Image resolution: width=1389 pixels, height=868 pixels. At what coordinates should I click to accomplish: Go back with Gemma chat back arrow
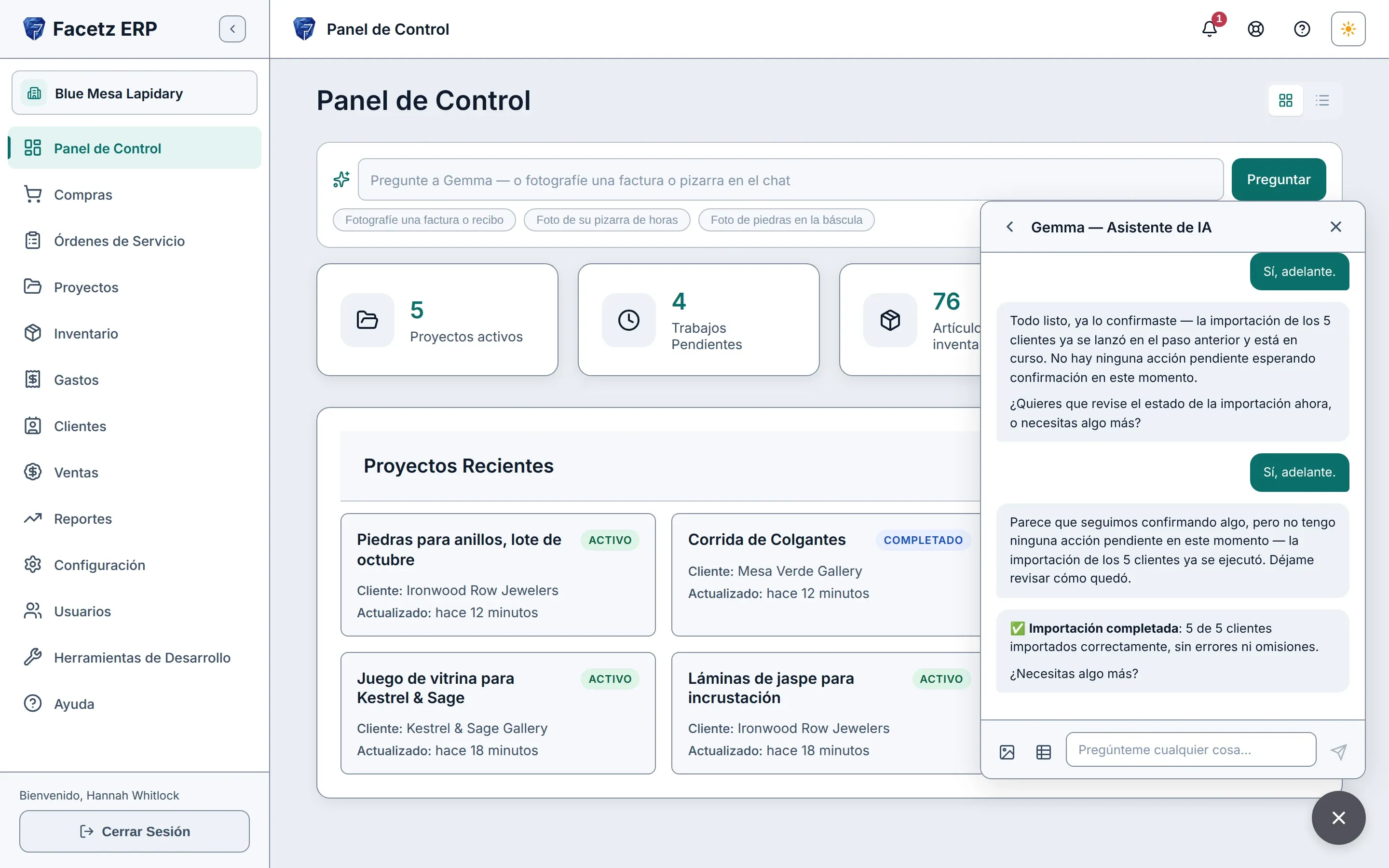click(1009, 227)
